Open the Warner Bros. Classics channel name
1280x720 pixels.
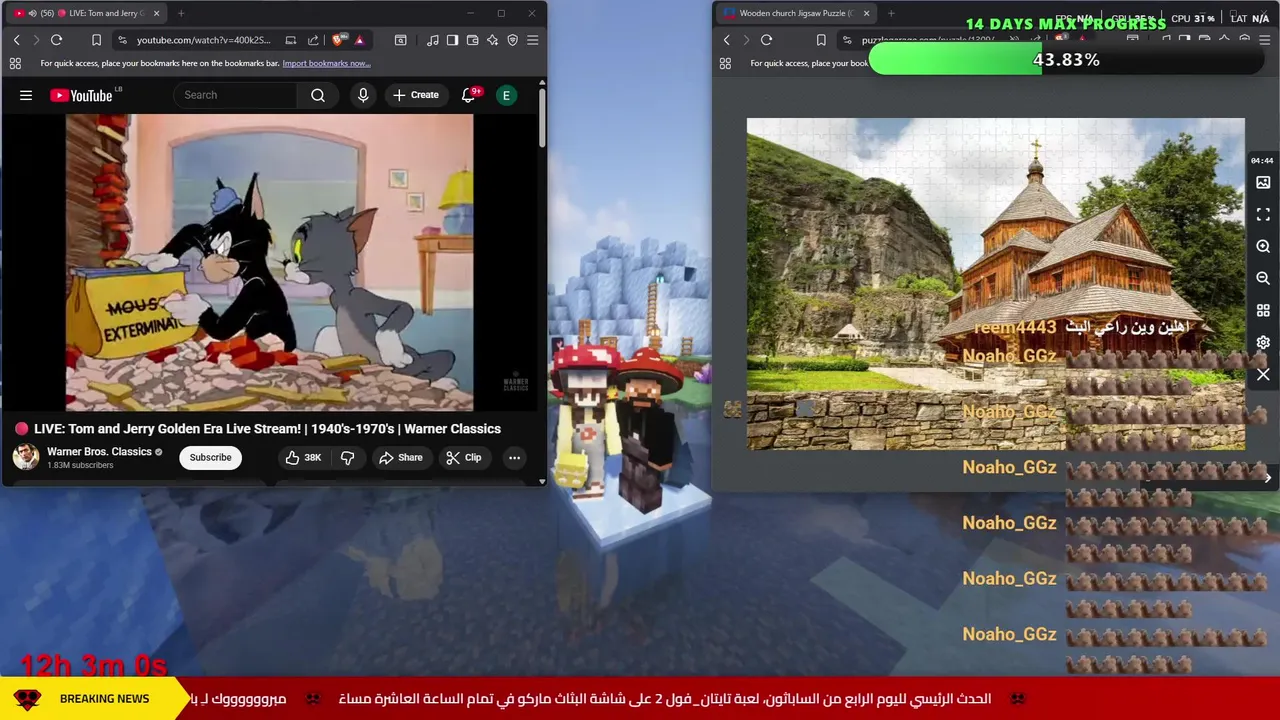click(99, 451)
